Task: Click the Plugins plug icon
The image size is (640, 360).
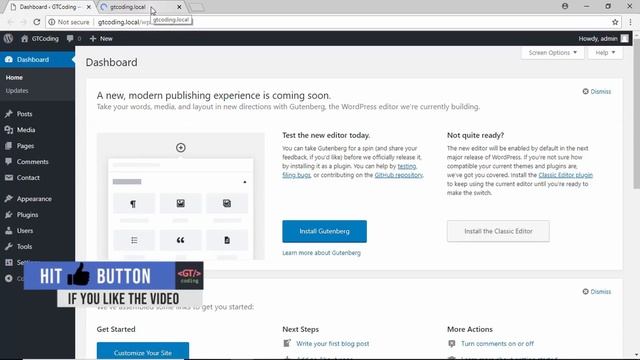Action: (9, 215)
